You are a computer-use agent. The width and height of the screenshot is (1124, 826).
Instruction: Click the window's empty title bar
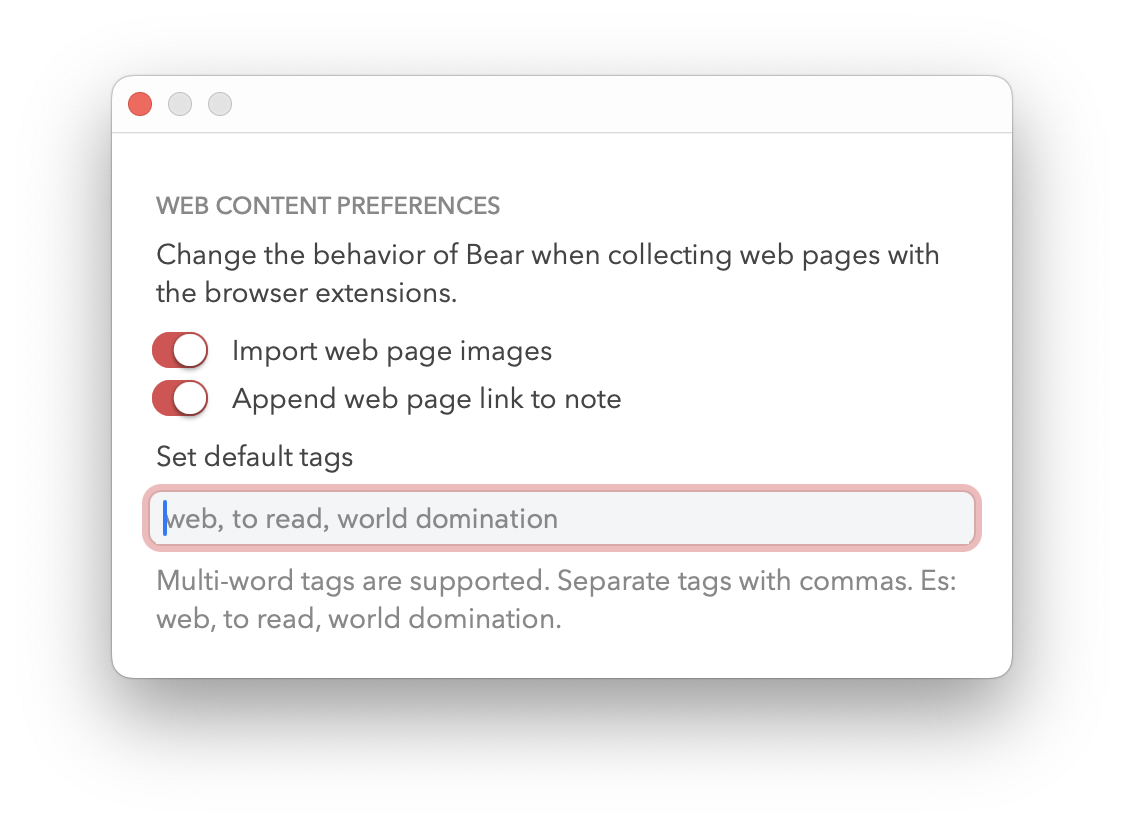[616, 104]
